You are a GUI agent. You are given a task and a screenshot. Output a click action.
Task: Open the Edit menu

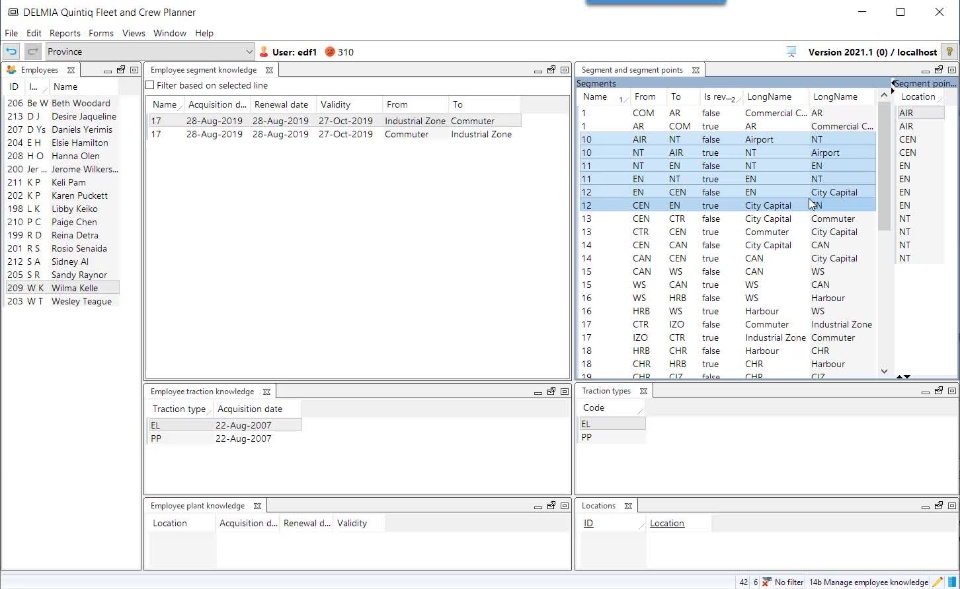pos(34,33)
